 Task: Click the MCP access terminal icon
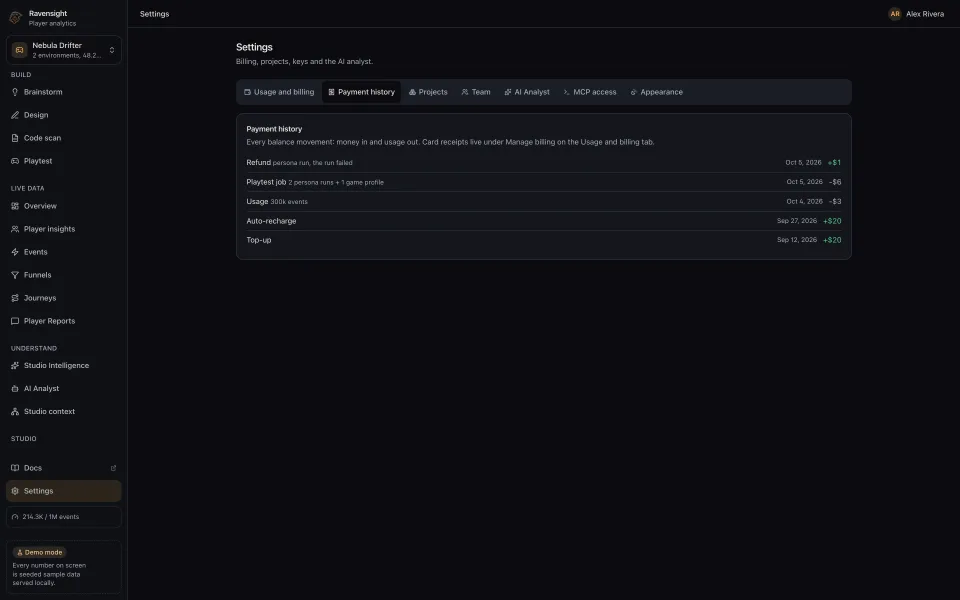tap(566, 92)
